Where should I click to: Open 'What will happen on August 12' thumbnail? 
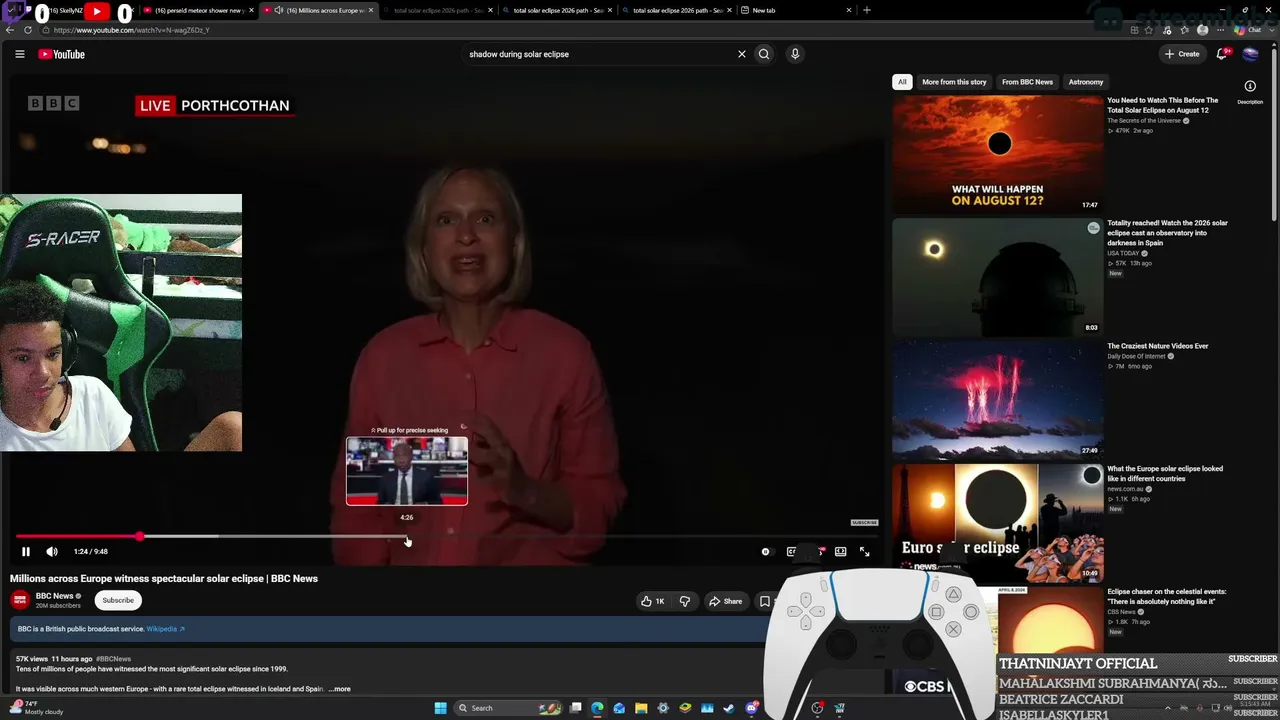coord(997,153)
